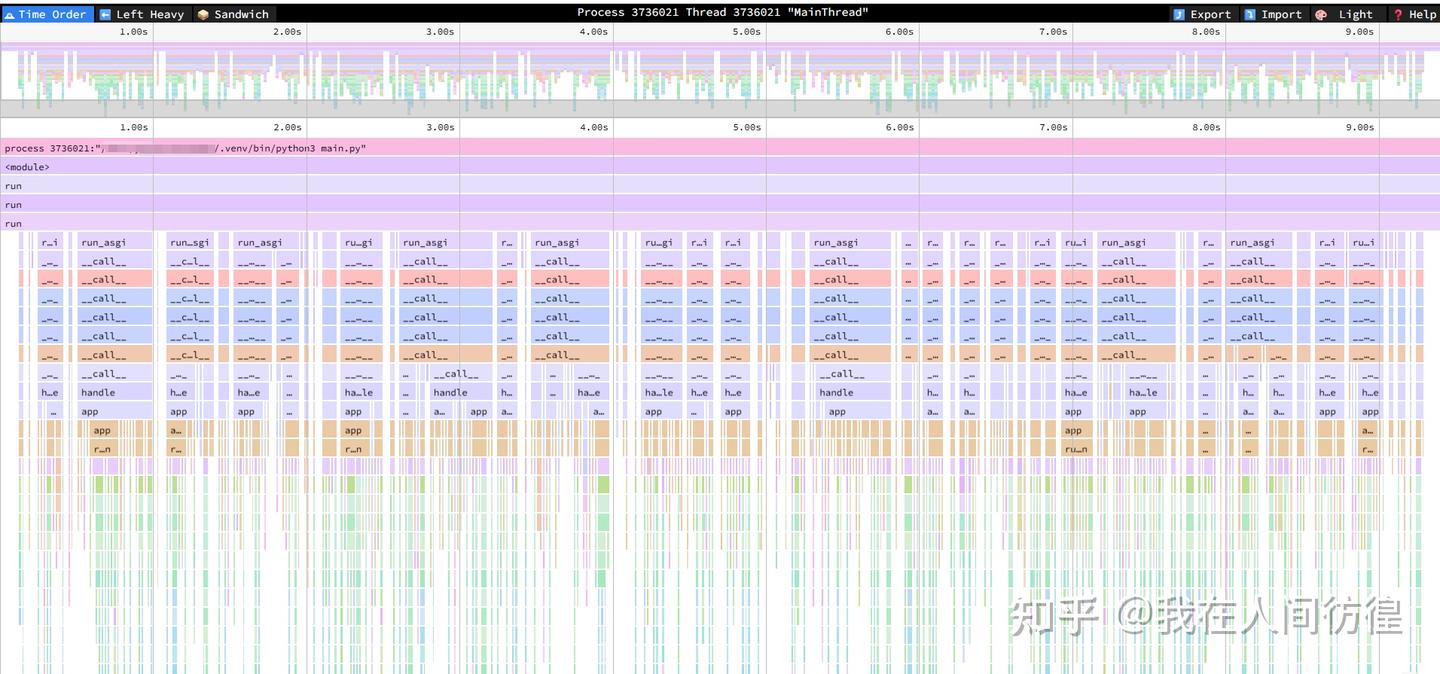Open the Help page
1440x674 pixels.
(x=1420, y=14)
